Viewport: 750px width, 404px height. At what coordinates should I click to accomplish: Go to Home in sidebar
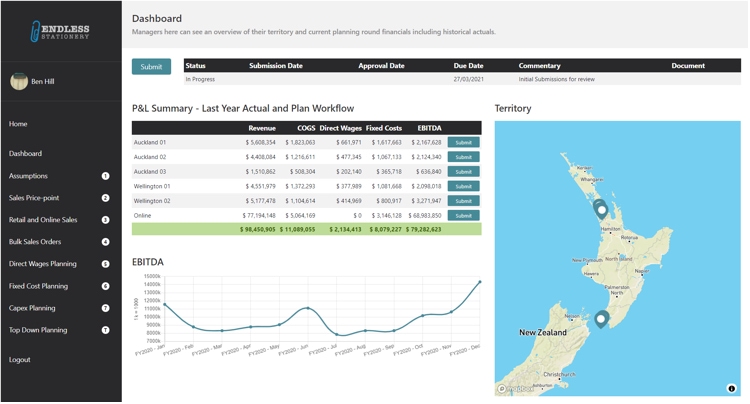18,124
